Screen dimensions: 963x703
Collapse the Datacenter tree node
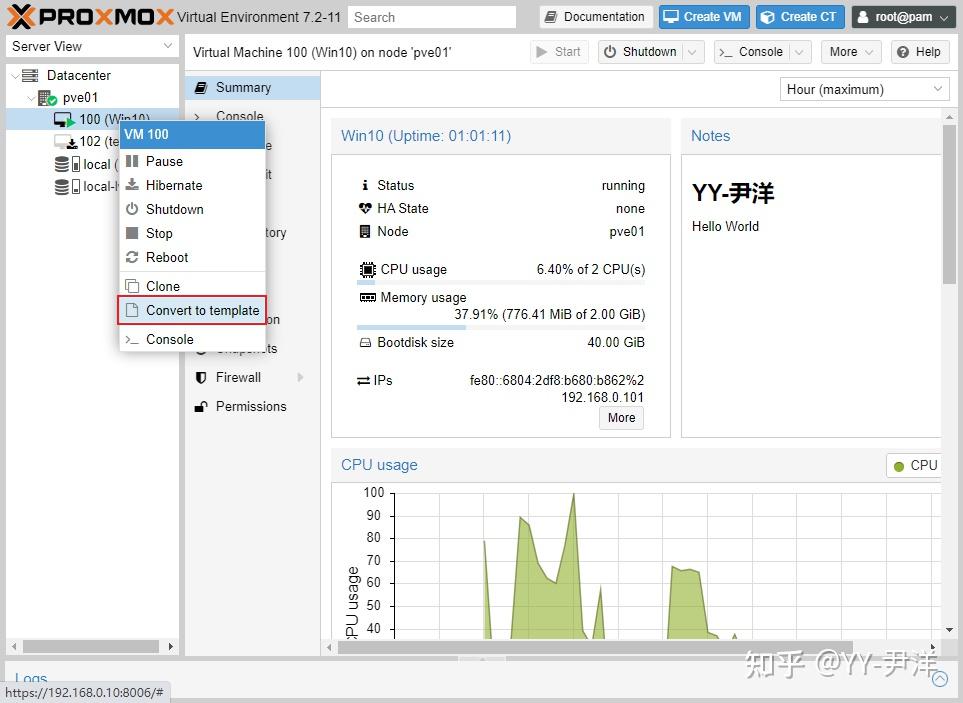[x=15, y=76]
